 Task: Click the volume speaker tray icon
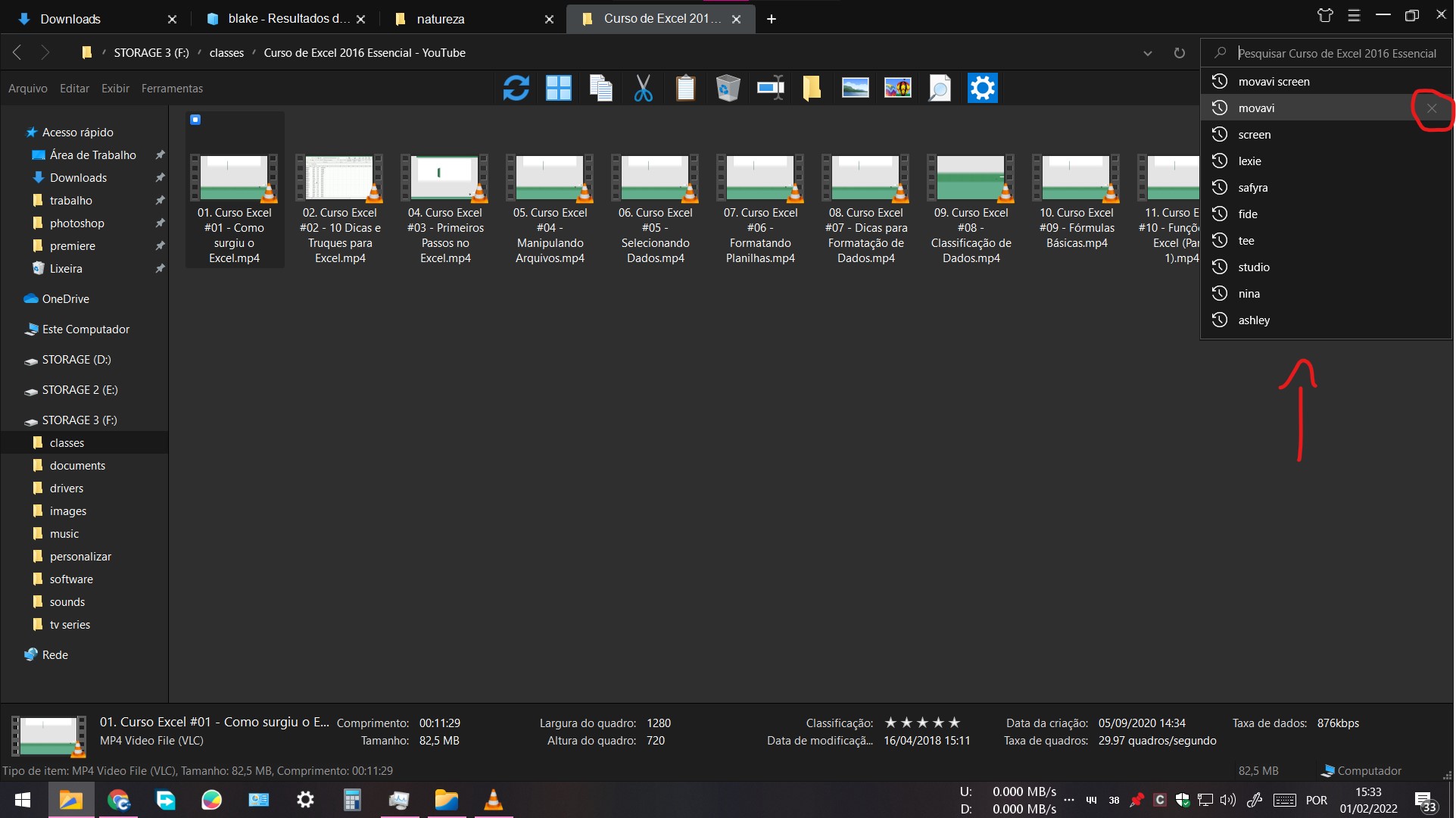click(1228, 800)
